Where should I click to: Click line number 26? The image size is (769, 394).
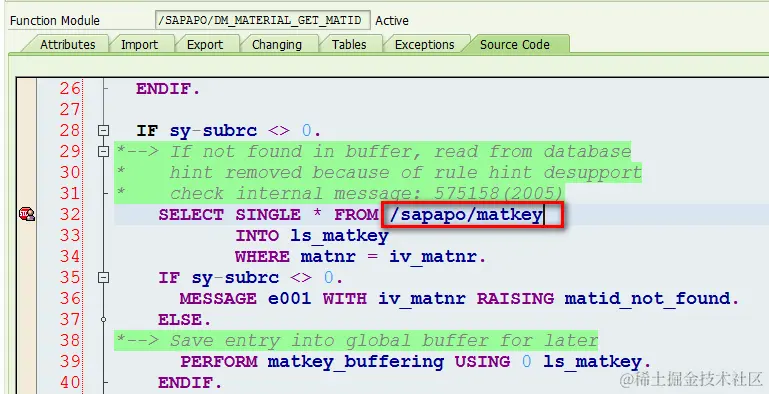click(x=69, y=89)
